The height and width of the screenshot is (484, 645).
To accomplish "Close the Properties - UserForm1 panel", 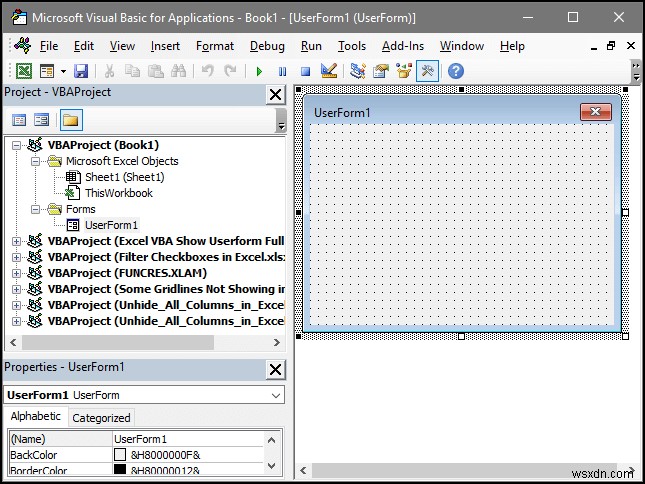I will 276,369.
